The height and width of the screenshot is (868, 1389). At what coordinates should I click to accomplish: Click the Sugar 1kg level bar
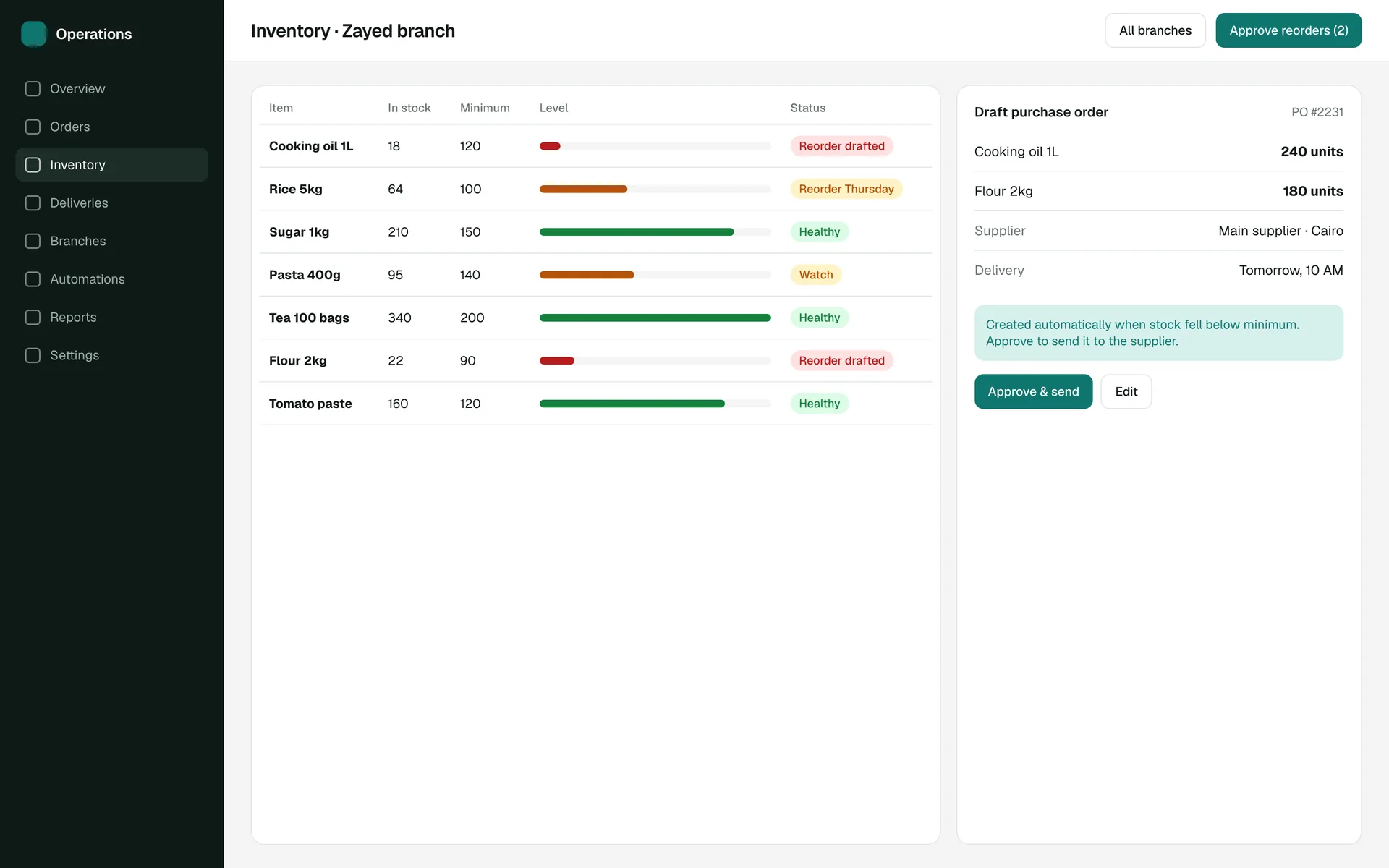(x=655, y=231)
